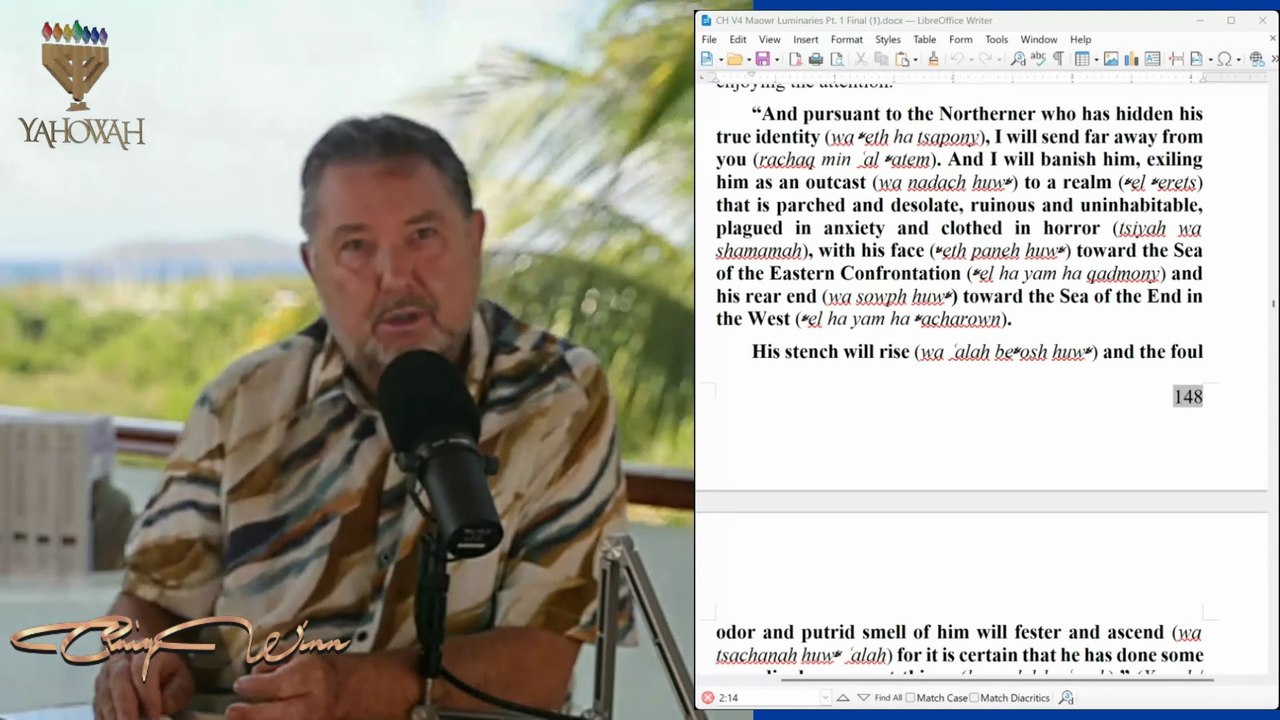Insert a chart

pos(1131,59)
